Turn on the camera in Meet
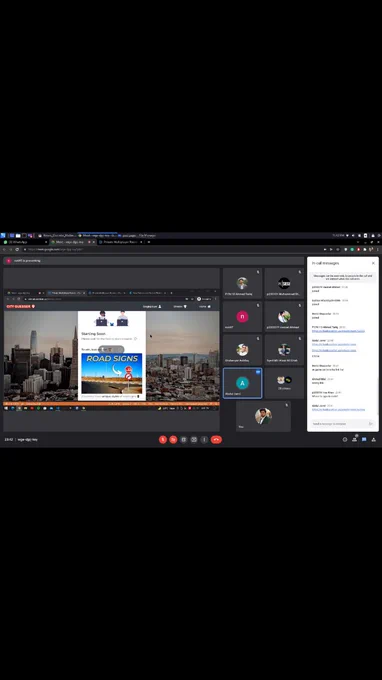382x680 pixels. click(x=173, y=439)
